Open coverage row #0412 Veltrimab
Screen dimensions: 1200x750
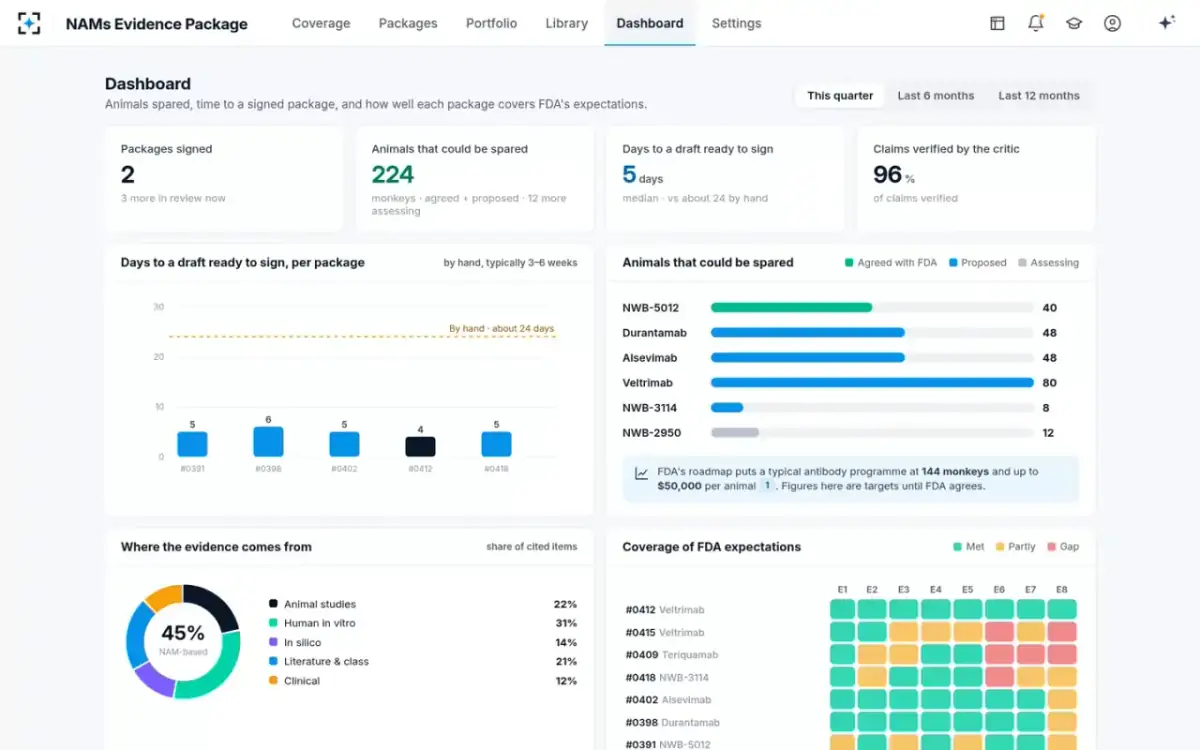pyautogui.click(x=851, y=609)
